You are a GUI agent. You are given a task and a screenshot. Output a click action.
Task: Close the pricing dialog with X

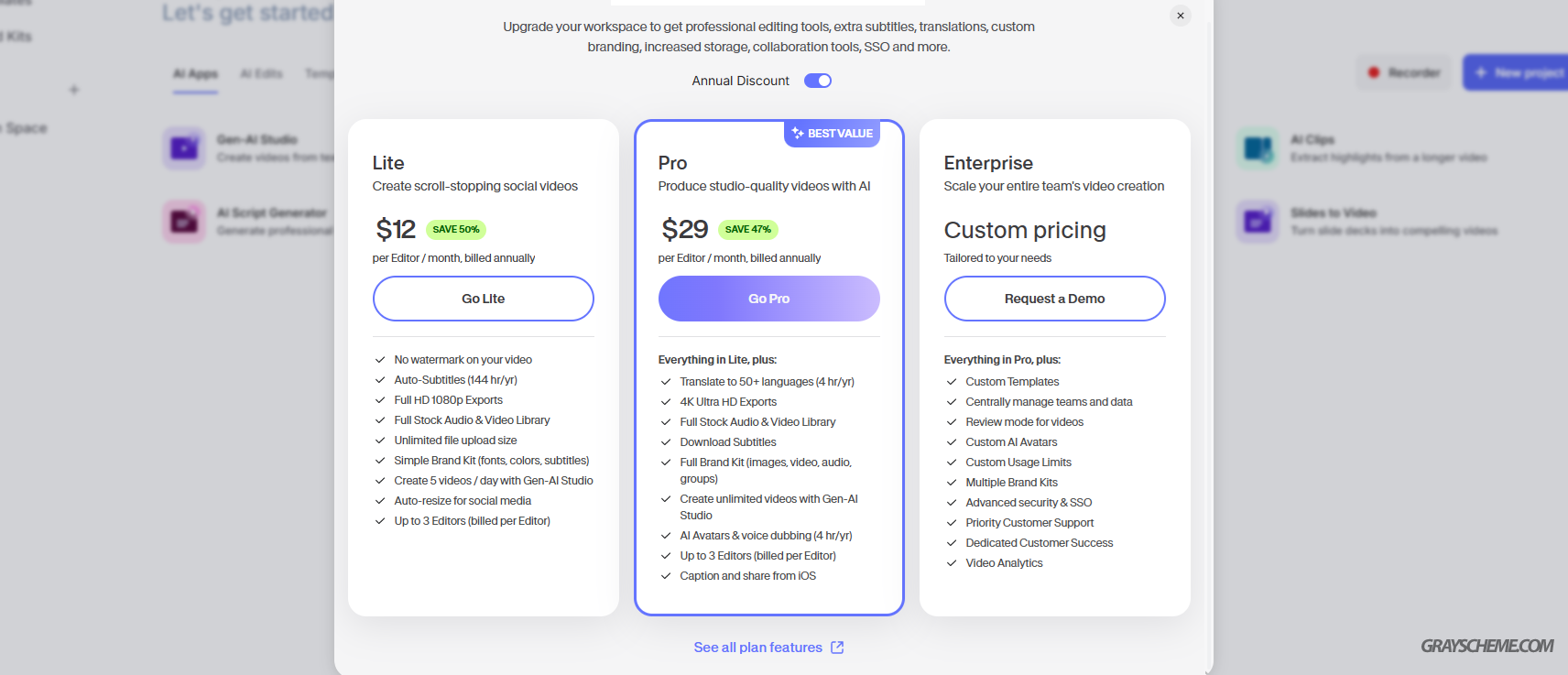1181,16
